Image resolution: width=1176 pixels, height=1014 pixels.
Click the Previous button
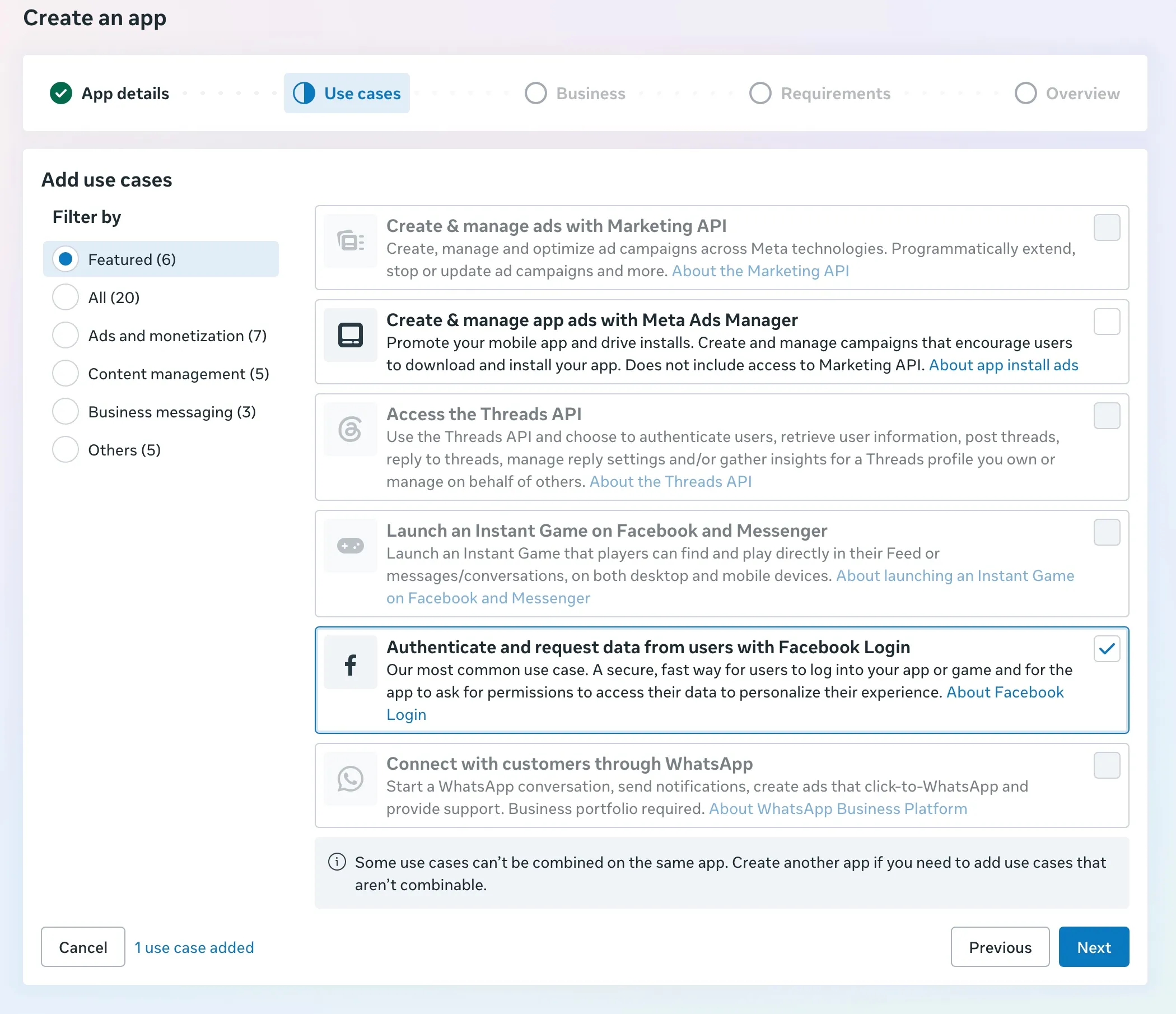tap(1000, 947)
